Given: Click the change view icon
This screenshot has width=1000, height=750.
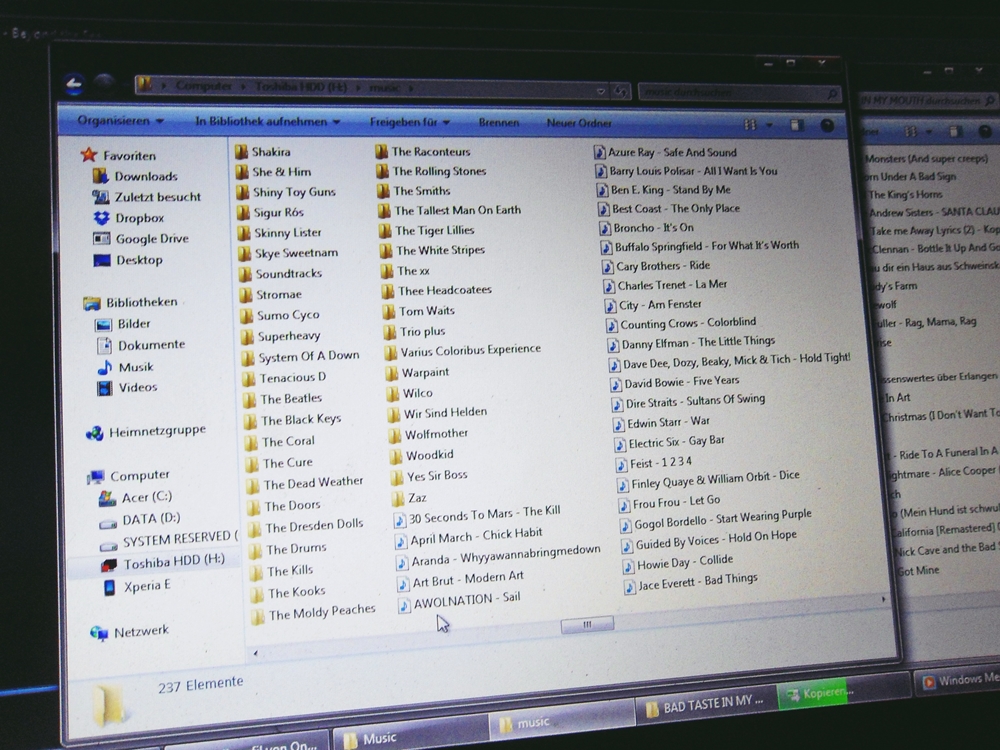Looking at the screenshot, I should tap(751, 125).
